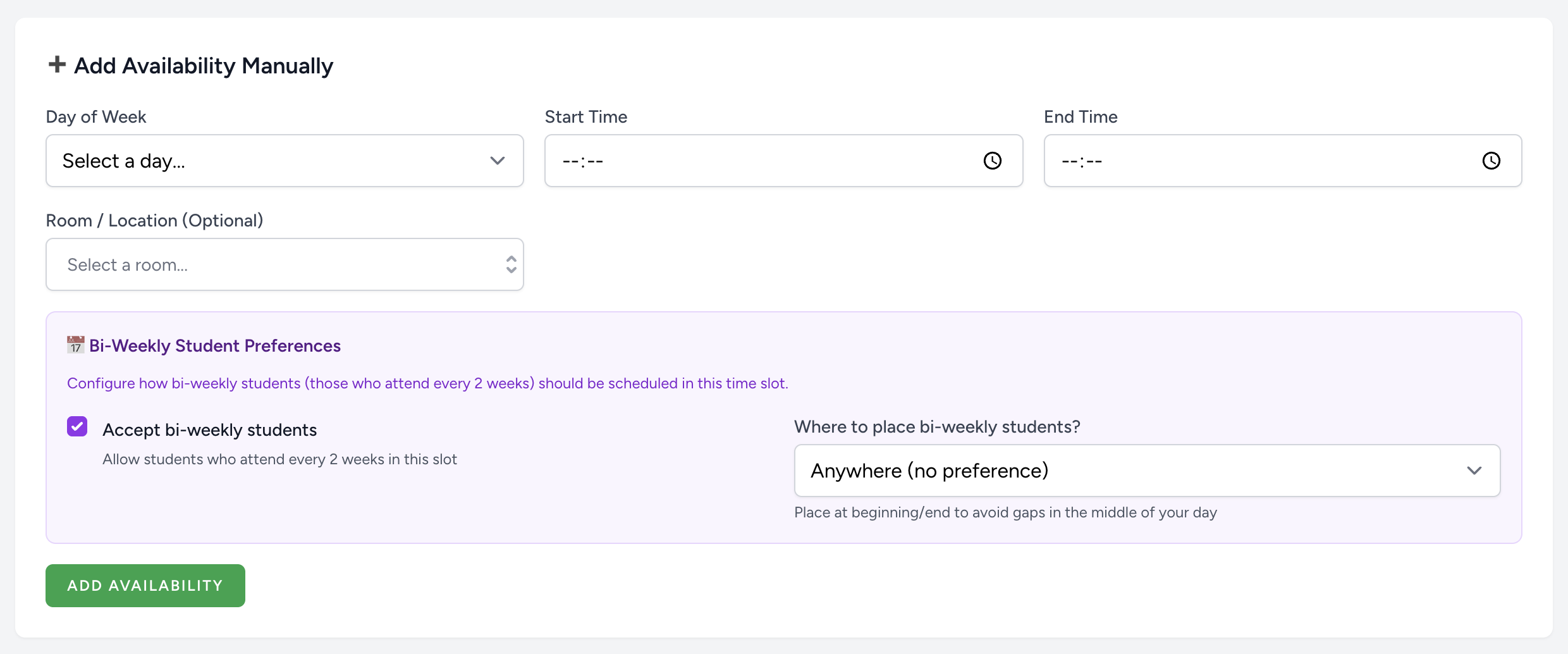Click the plus icon beside Add Availability Manually
The height and width of the screenshot is (654, 1568).
pyautogui.click(x=57, y=65)
